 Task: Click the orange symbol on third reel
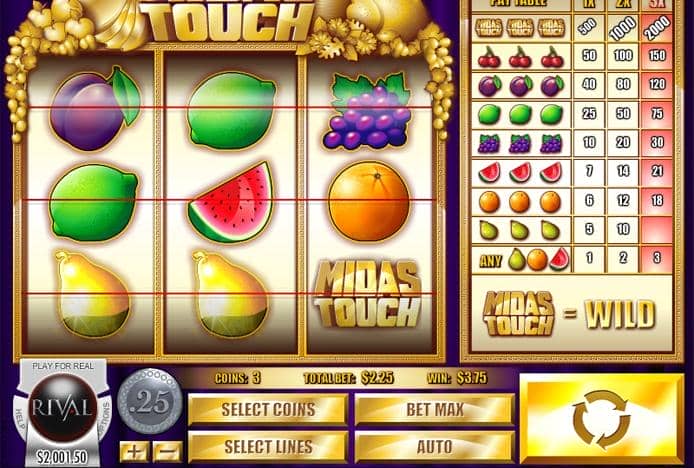(369, 201)
